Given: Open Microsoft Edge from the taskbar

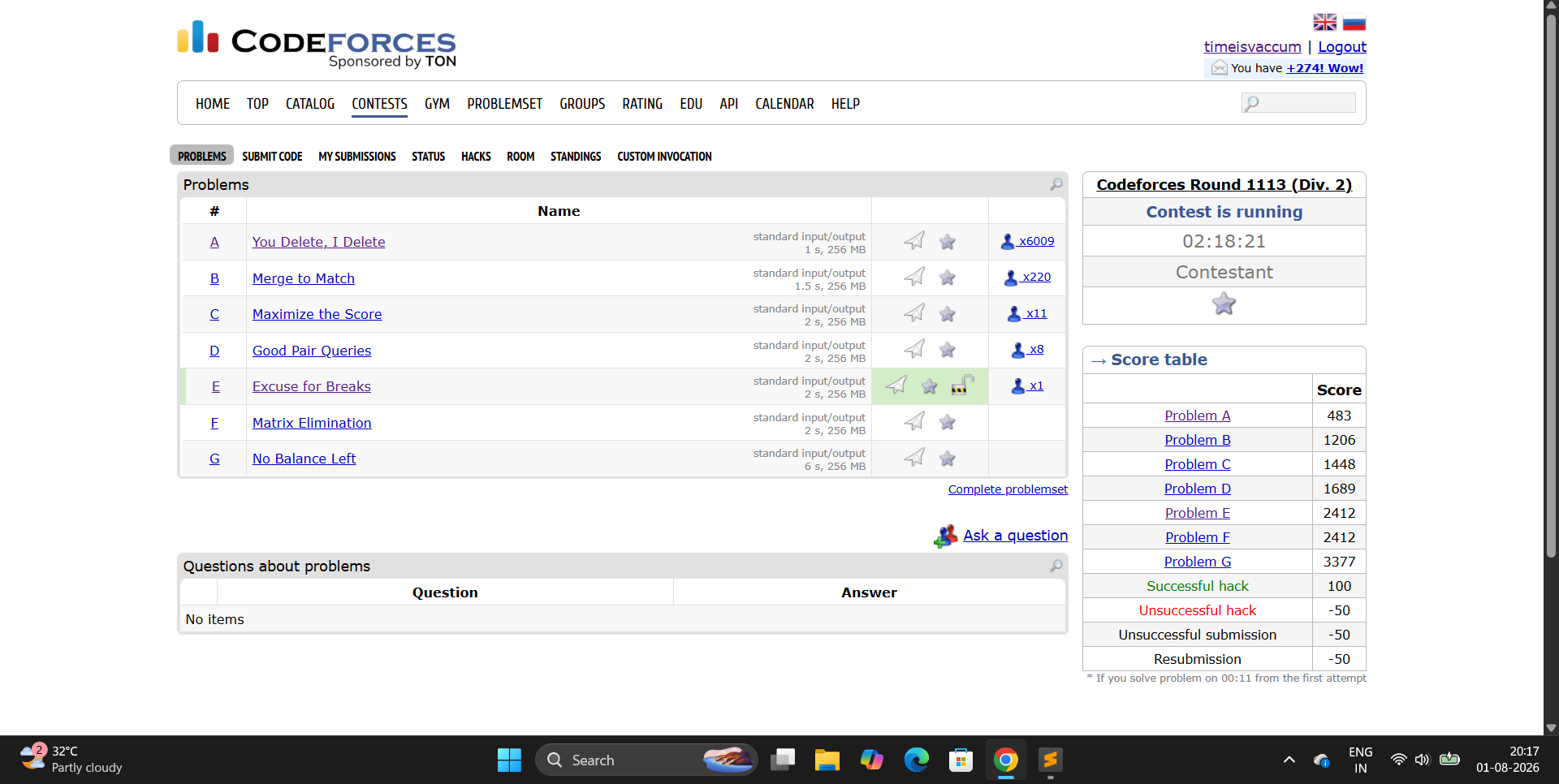Looking at the screenshot, I should (916, 760).
